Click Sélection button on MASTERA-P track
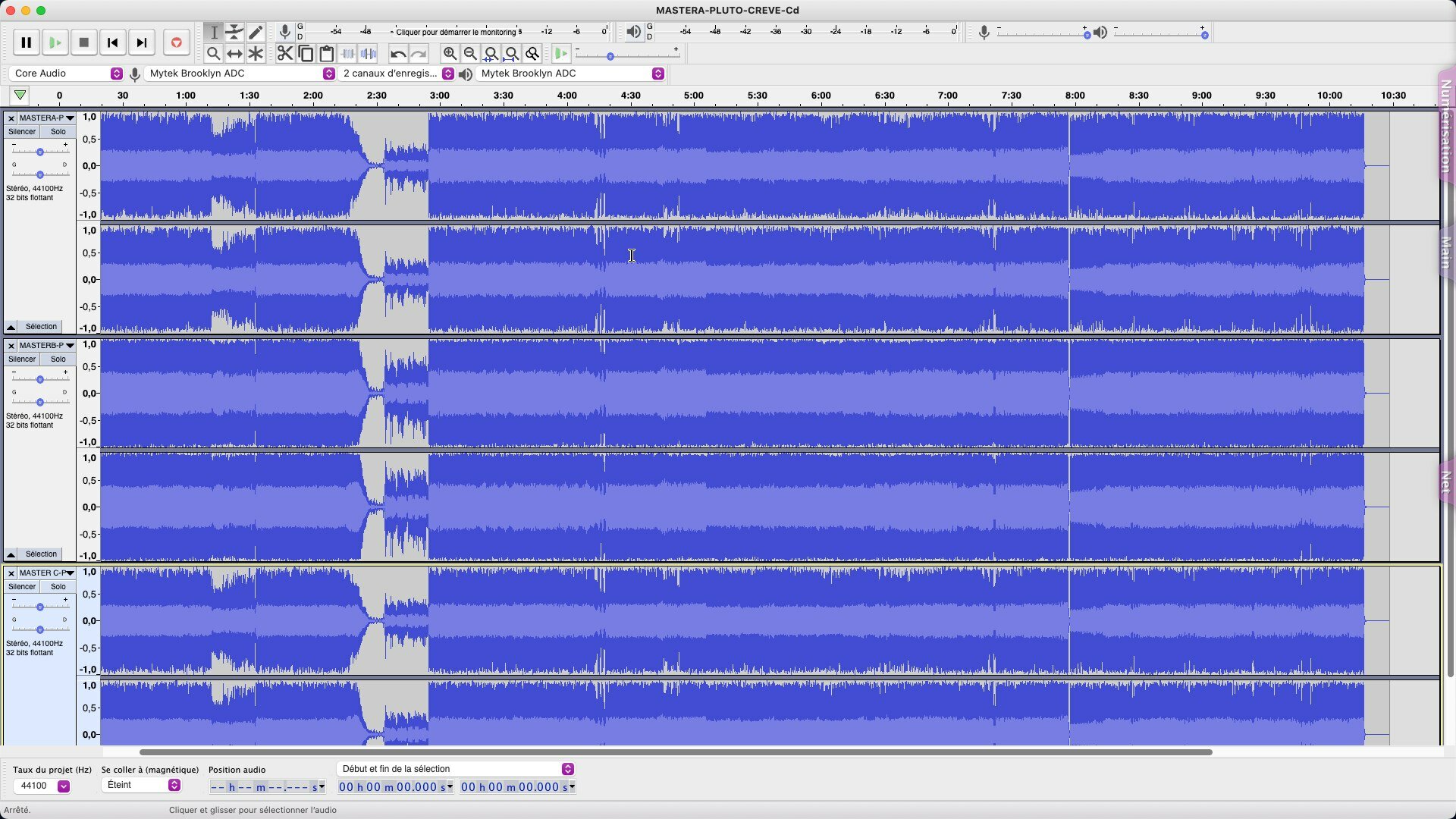The height and width of the screenshot is (819, 1456). point(41,327)
